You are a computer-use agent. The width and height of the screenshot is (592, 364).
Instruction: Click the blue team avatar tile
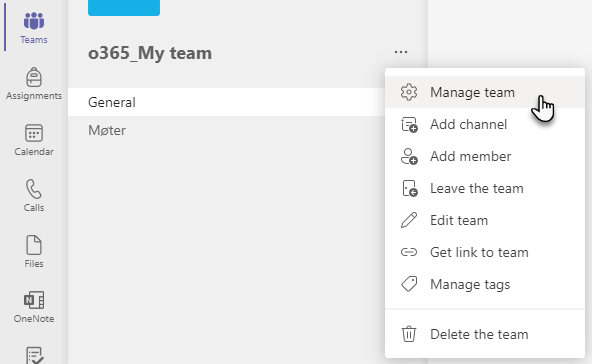tap(124, 8)
